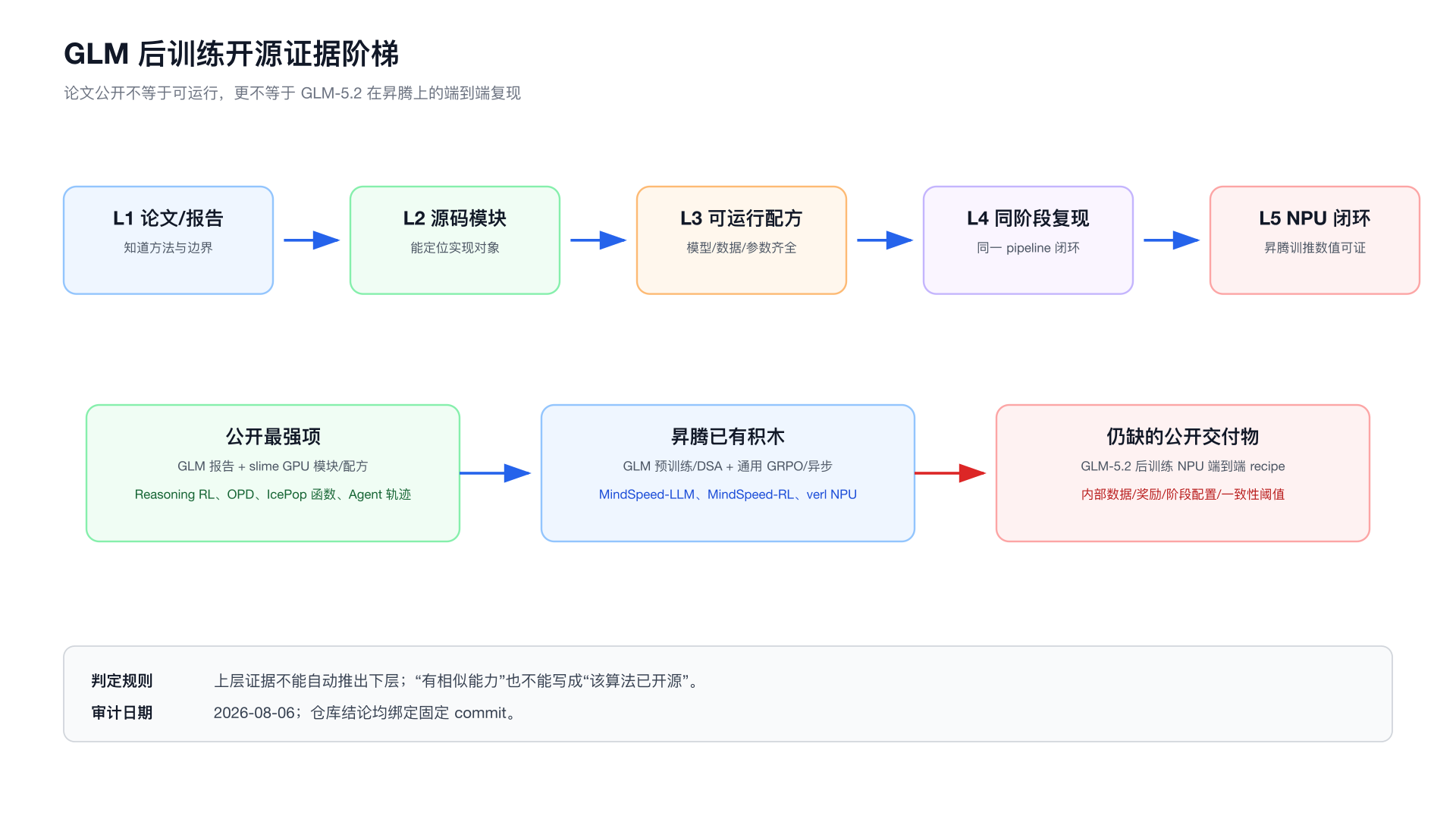
Task: Click the "仍缺的公开交付物" heading
Action: 1183,437
